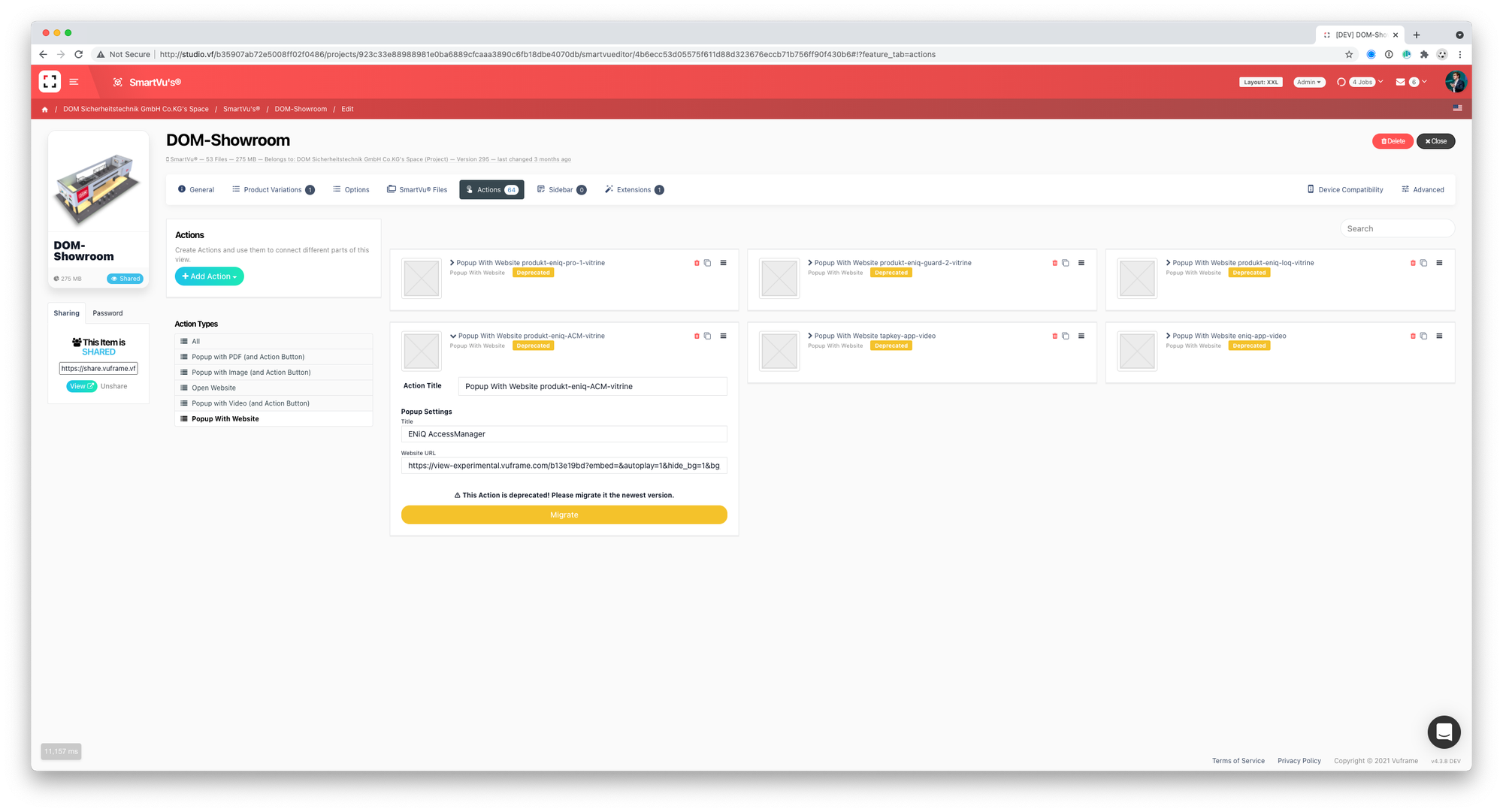Open the chat support widget
The height and width of the screenshot is (812, 1503).
pyautogui.click(x=1444, y=732)
